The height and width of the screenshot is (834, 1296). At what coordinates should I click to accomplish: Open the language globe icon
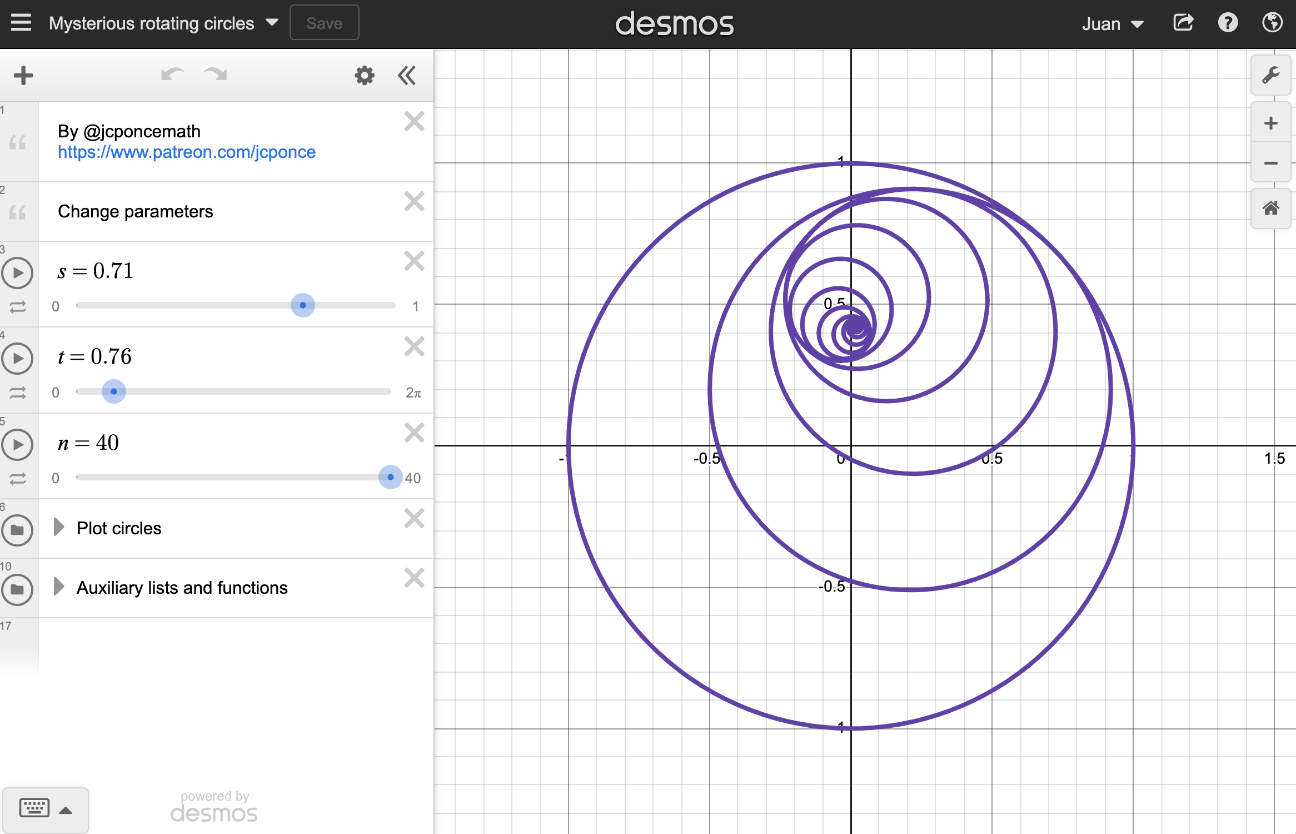[1273, 23]
